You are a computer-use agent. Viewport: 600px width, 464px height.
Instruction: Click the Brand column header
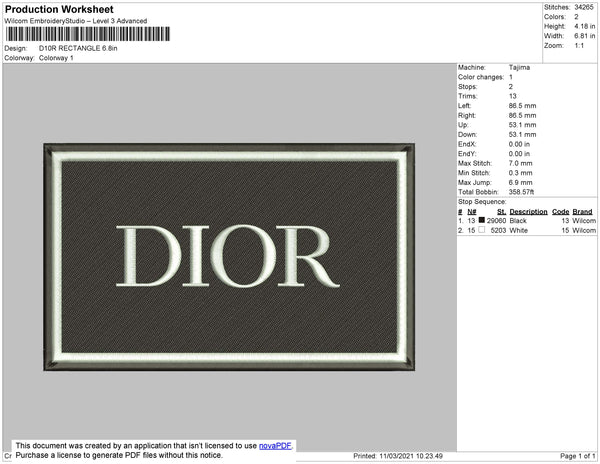coord(582,212)
